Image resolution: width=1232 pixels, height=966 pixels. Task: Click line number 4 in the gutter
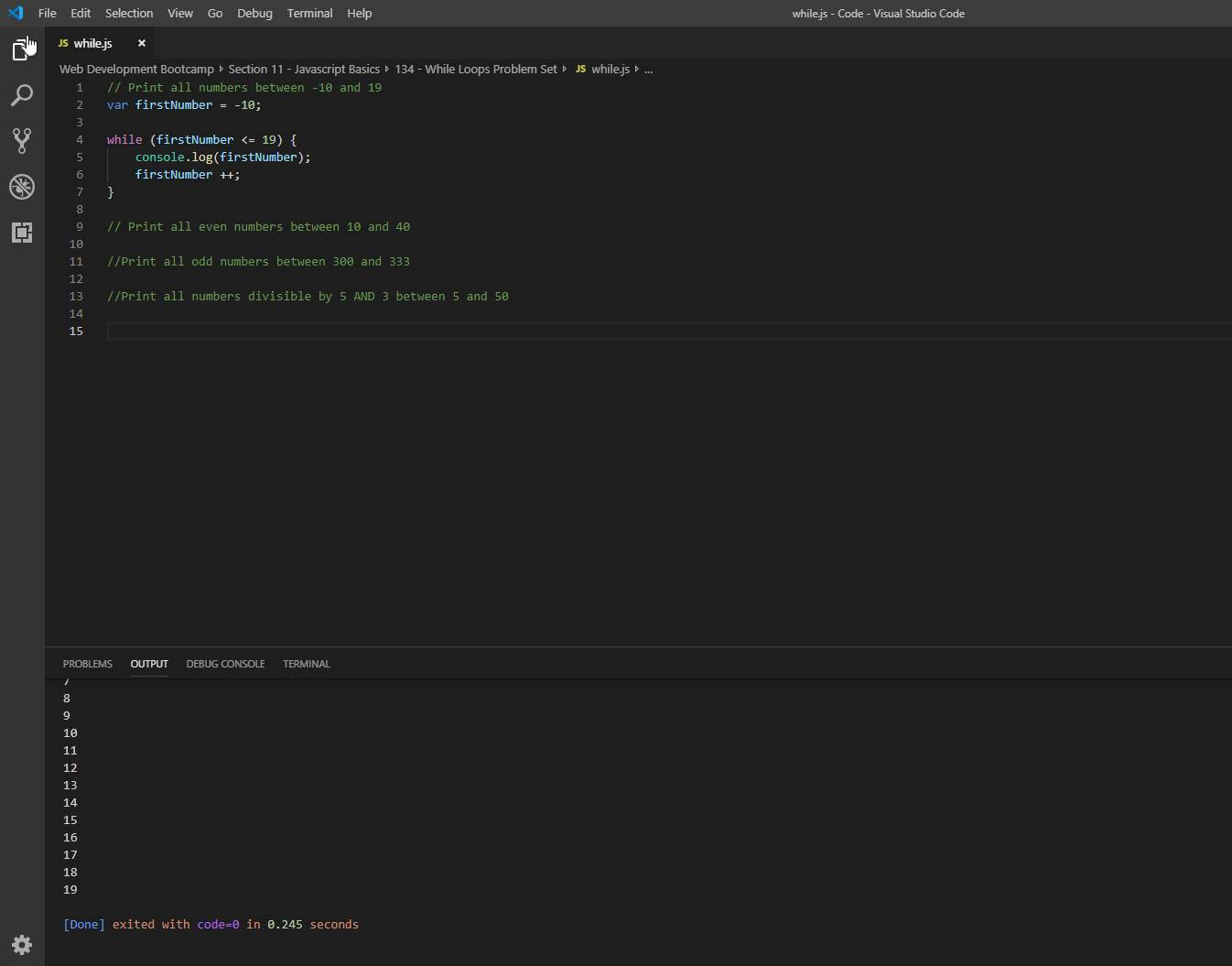pyautogui.click(x=80, y=140)
